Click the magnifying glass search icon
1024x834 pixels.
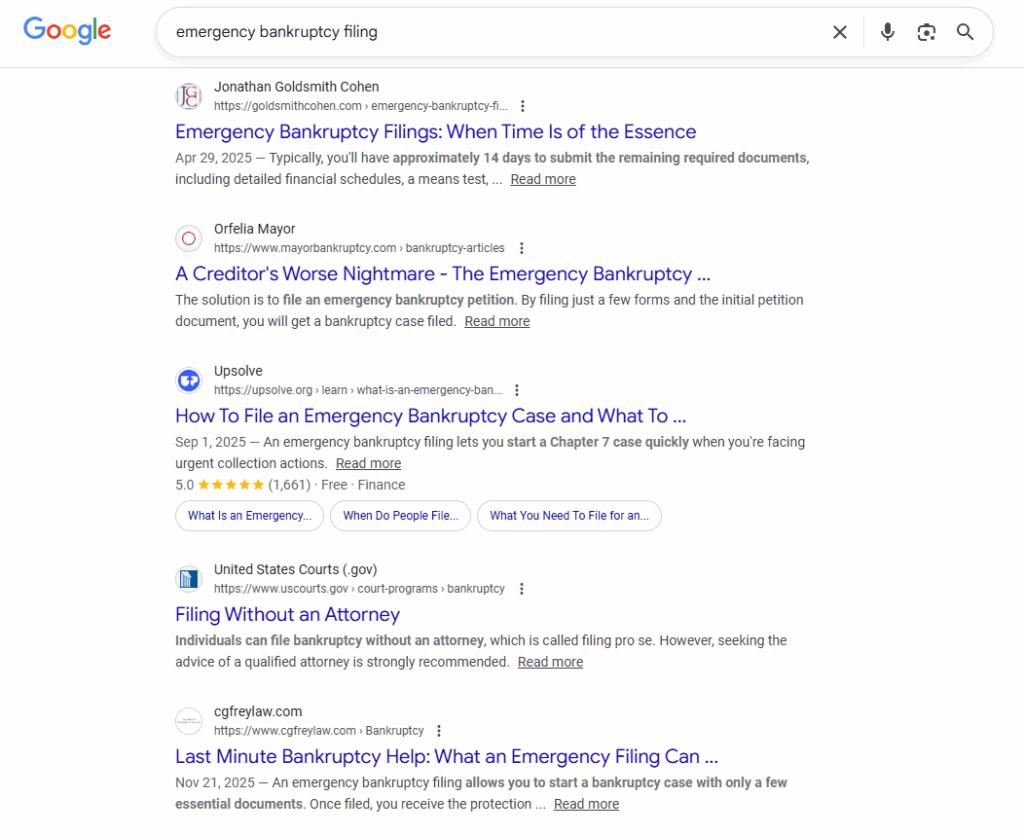tap(964, 31)
